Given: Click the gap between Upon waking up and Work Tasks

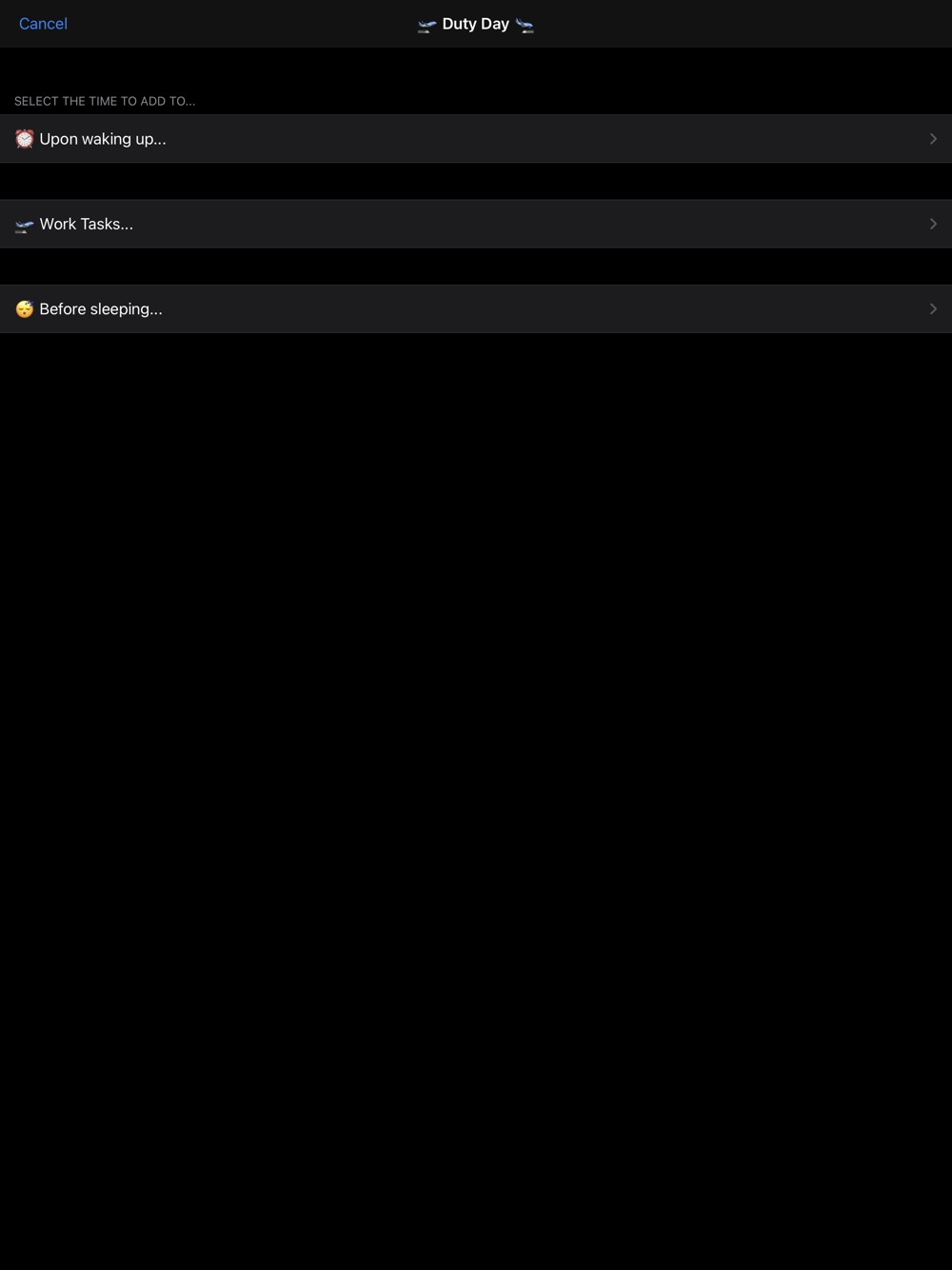Looking at the screenshot, I should 476,181.
